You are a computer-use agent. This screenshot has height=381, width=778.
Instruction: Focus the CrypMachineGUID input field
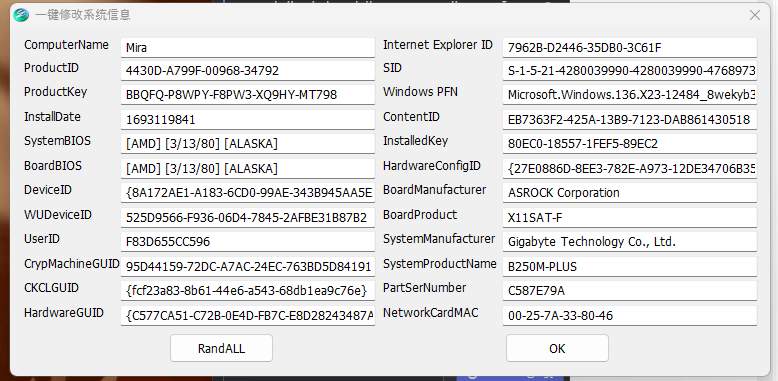248,266
